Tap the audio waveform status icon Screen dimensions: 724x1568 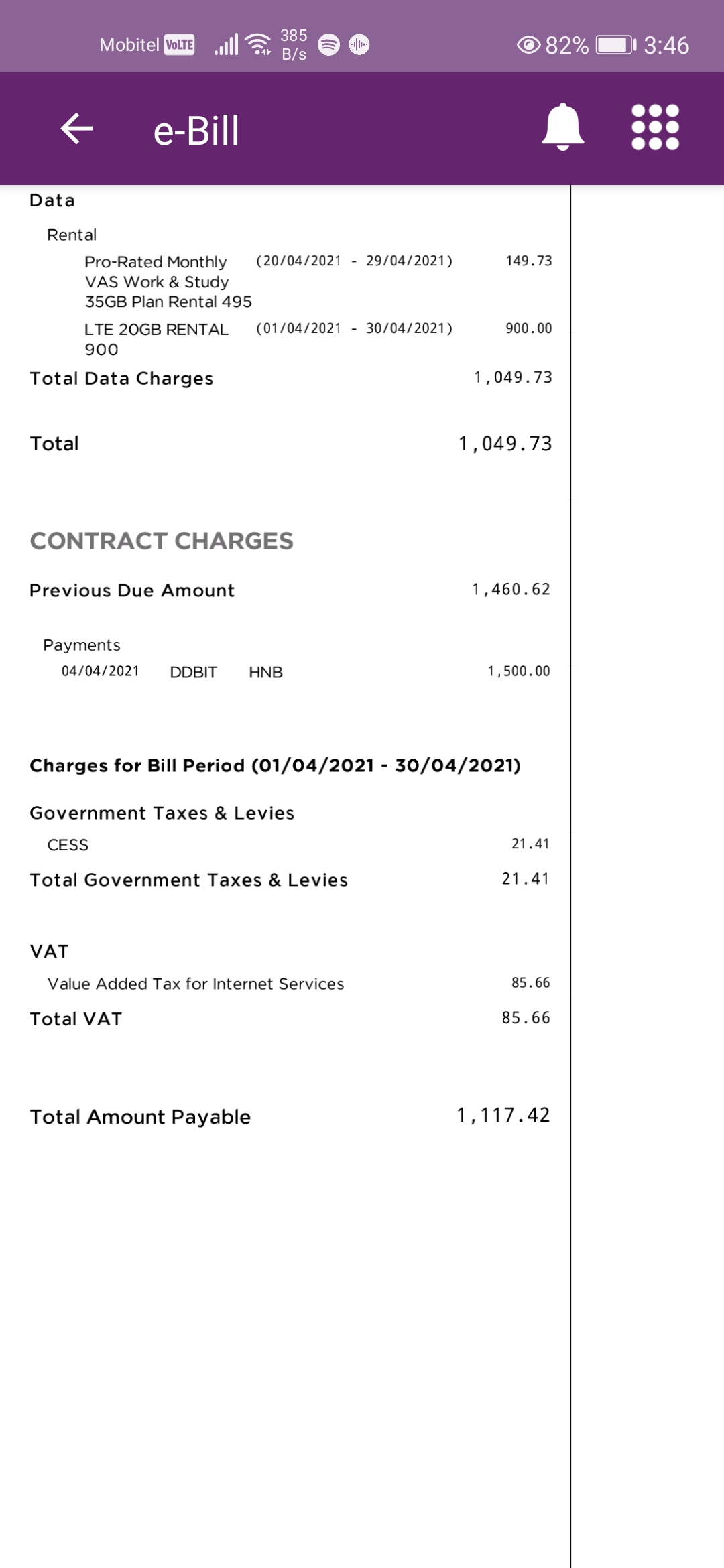[359, 45]
